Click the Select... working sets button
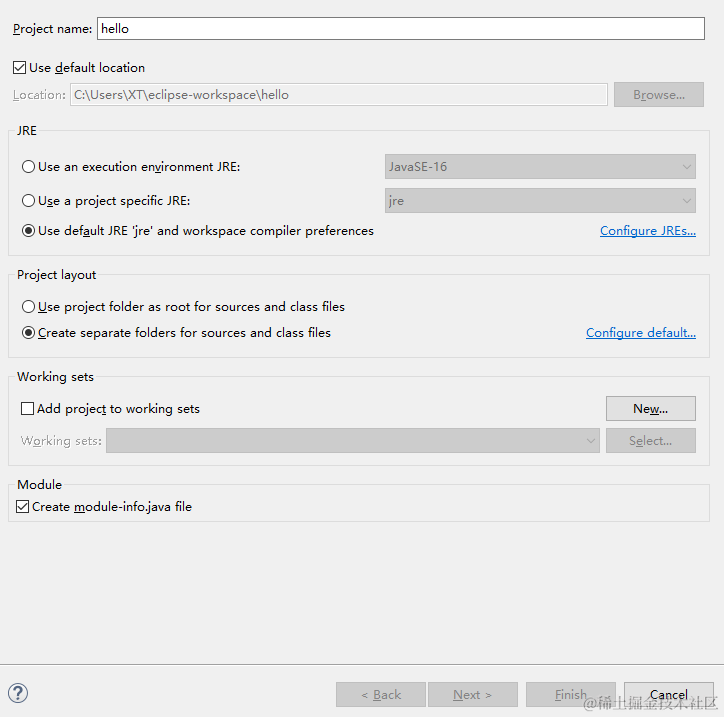This screenshot has height=717, width=724. [x=651, y=440]
